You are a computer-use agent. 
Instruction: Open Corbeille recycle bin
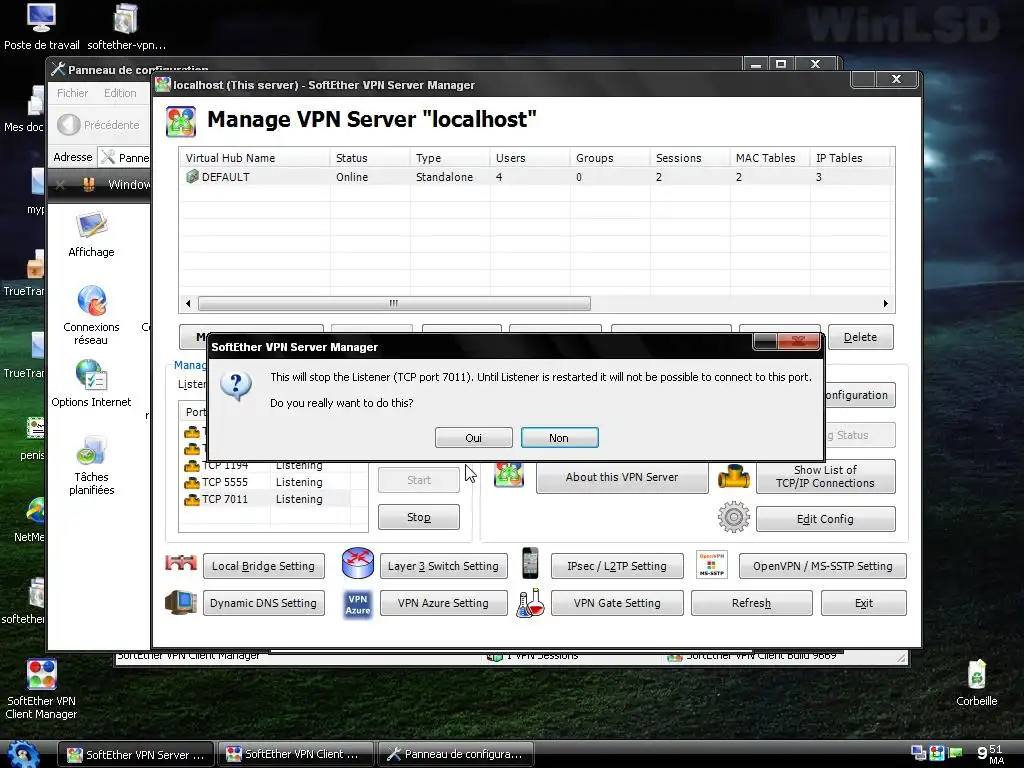click(976, 683)
